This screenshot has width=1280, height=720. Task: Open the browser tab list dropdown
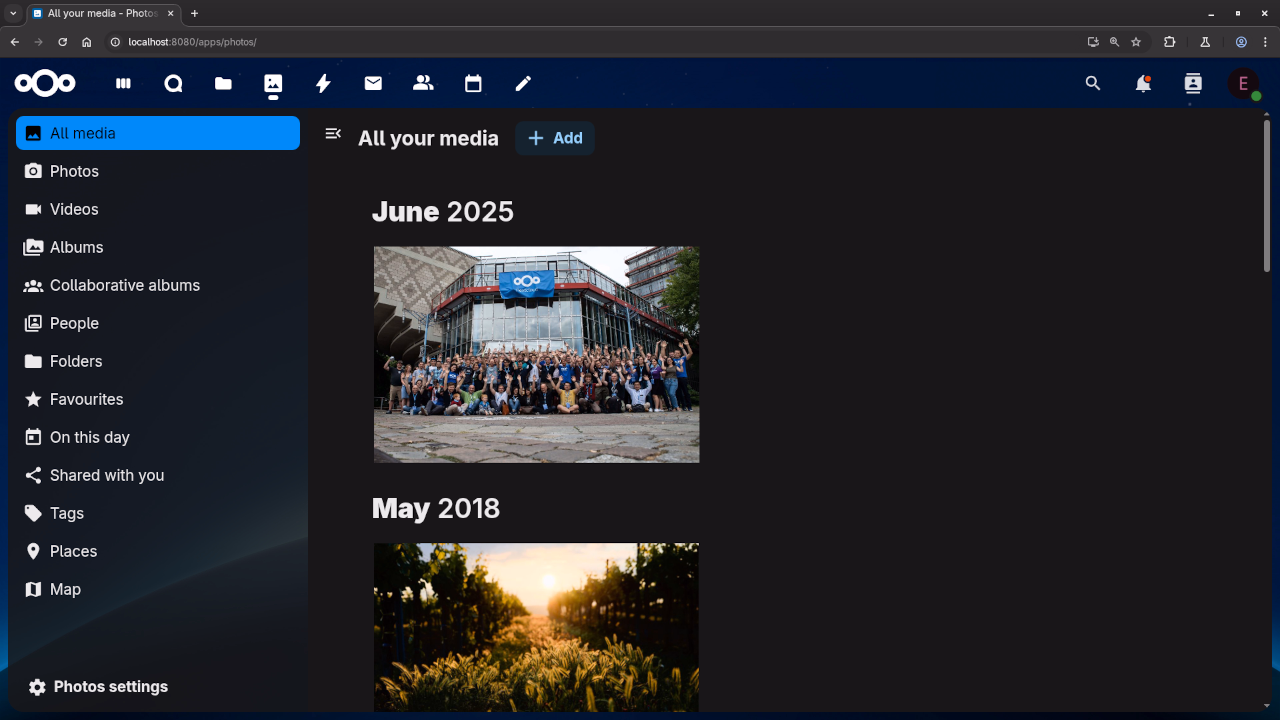13,13
